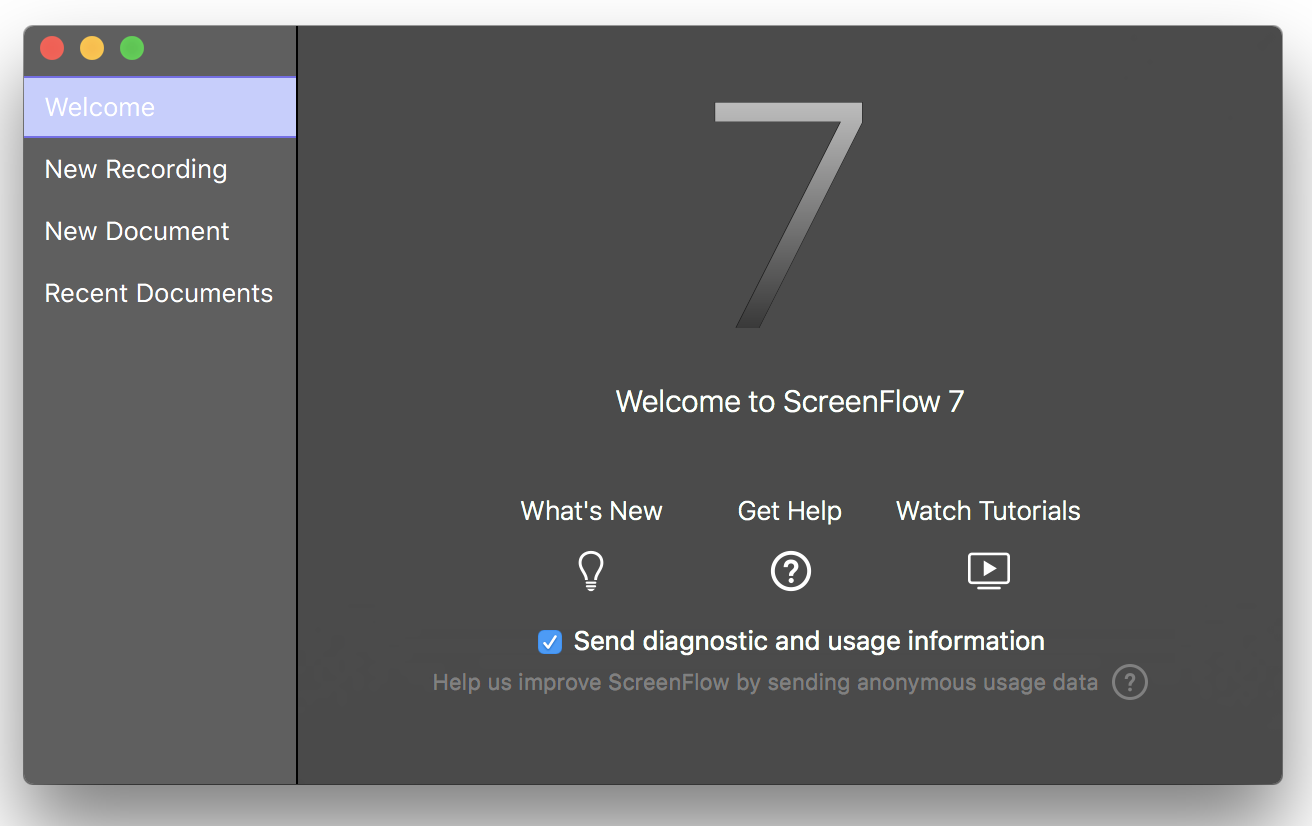
Task: Click the anonymous usage data description text
Action: point(765,682)
